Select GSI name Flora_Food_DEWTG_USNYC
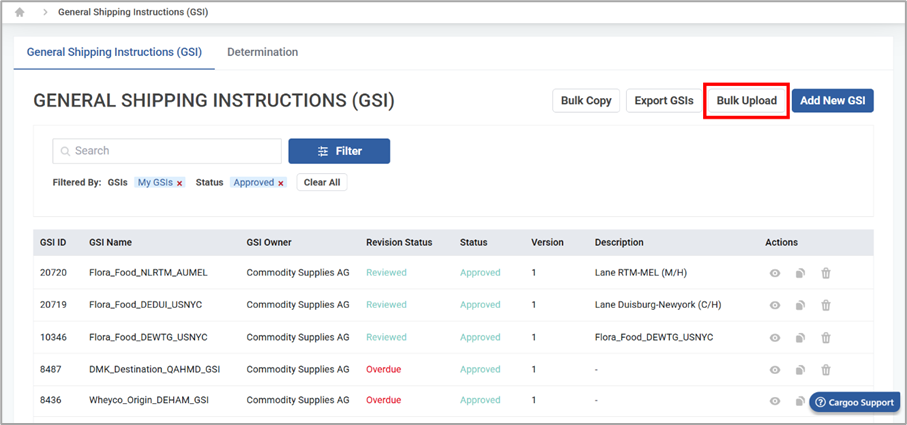This screenshot has height=425, width=907. click(x=148, y=337)
